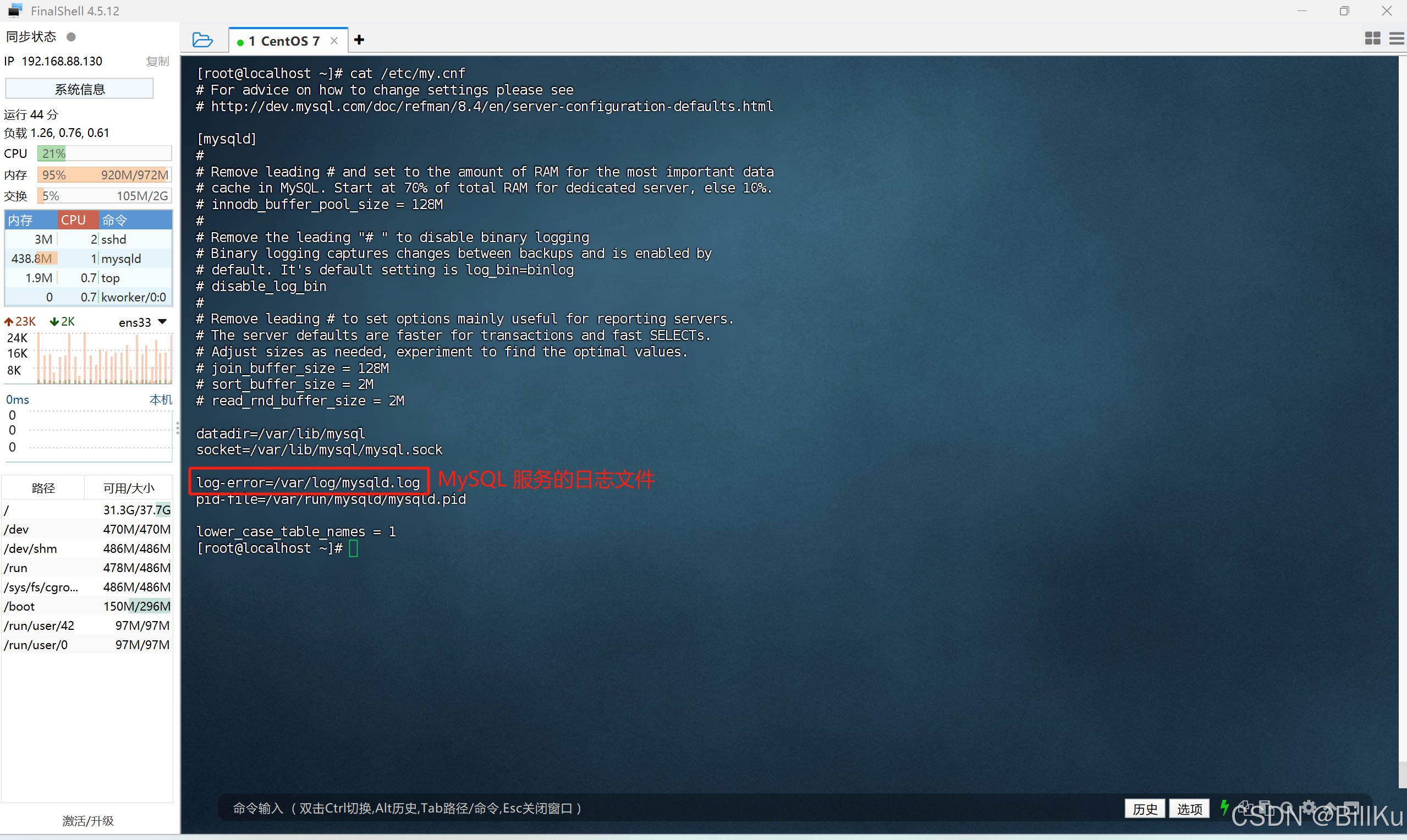Select the /run/user/42 disk row

click(x=87, y=625)
